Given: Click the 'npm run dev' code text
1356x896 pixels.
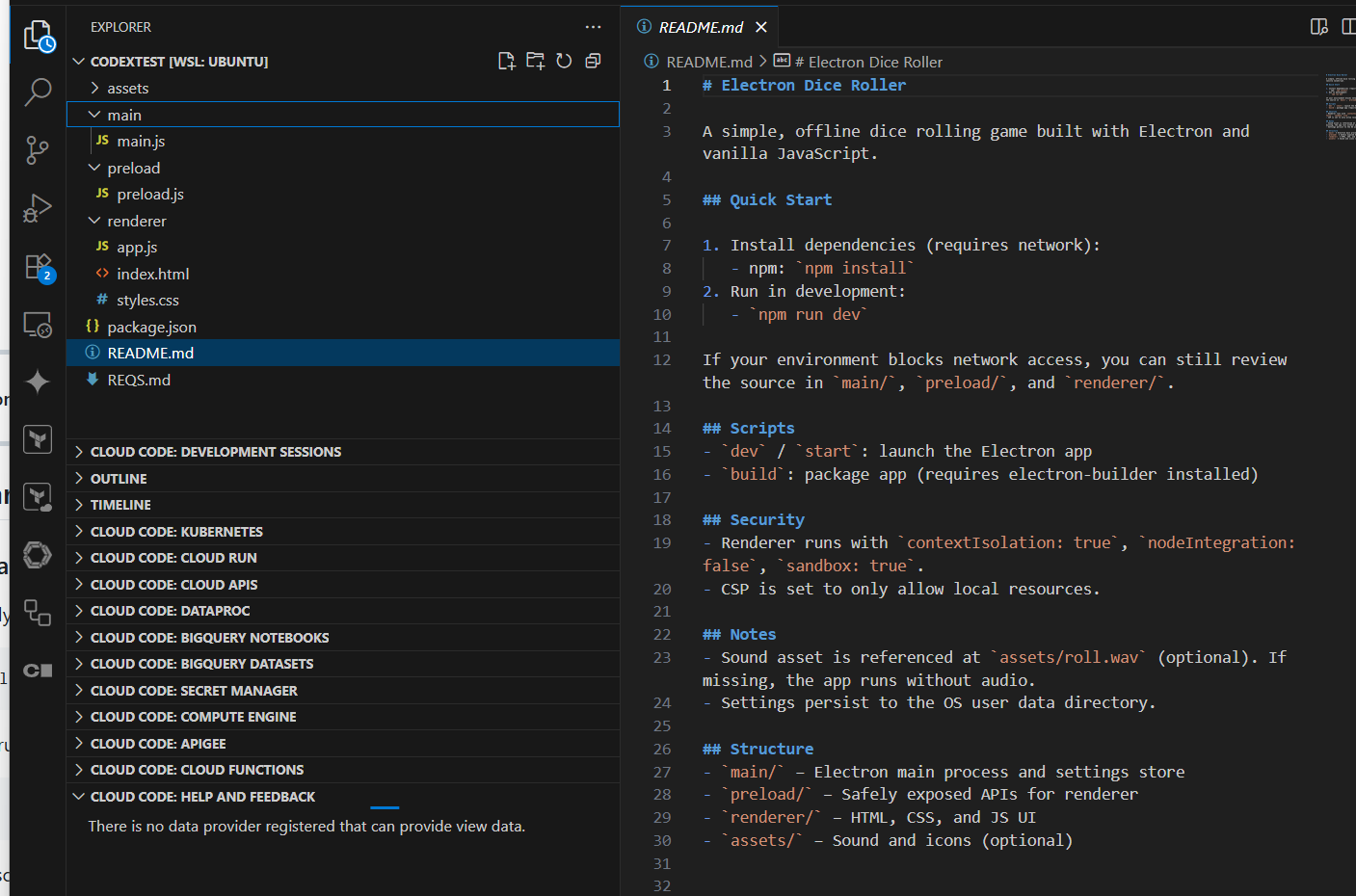Looking at the screenshot, I should pos(809,314).
